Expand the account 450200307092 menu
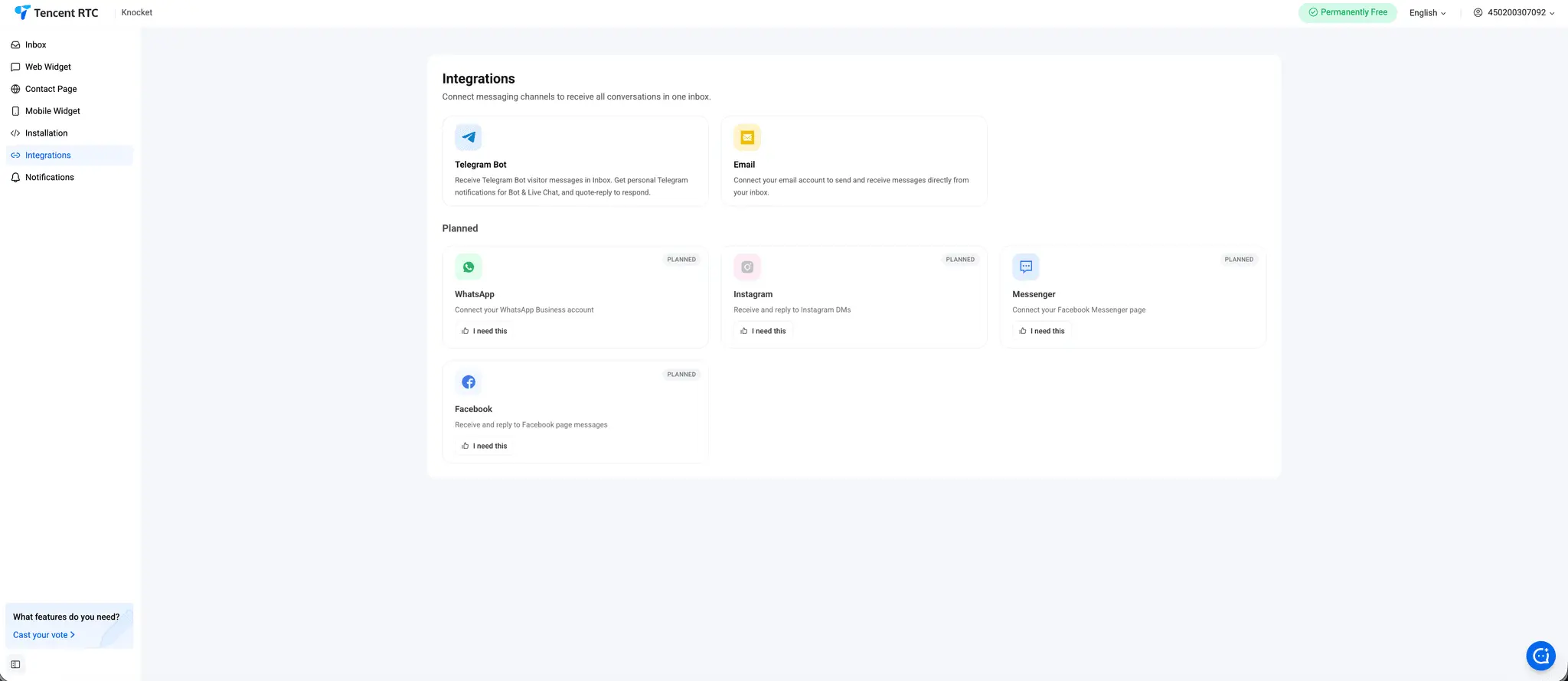This screenshot has height=681, width=1568. tap(1514, 12)
